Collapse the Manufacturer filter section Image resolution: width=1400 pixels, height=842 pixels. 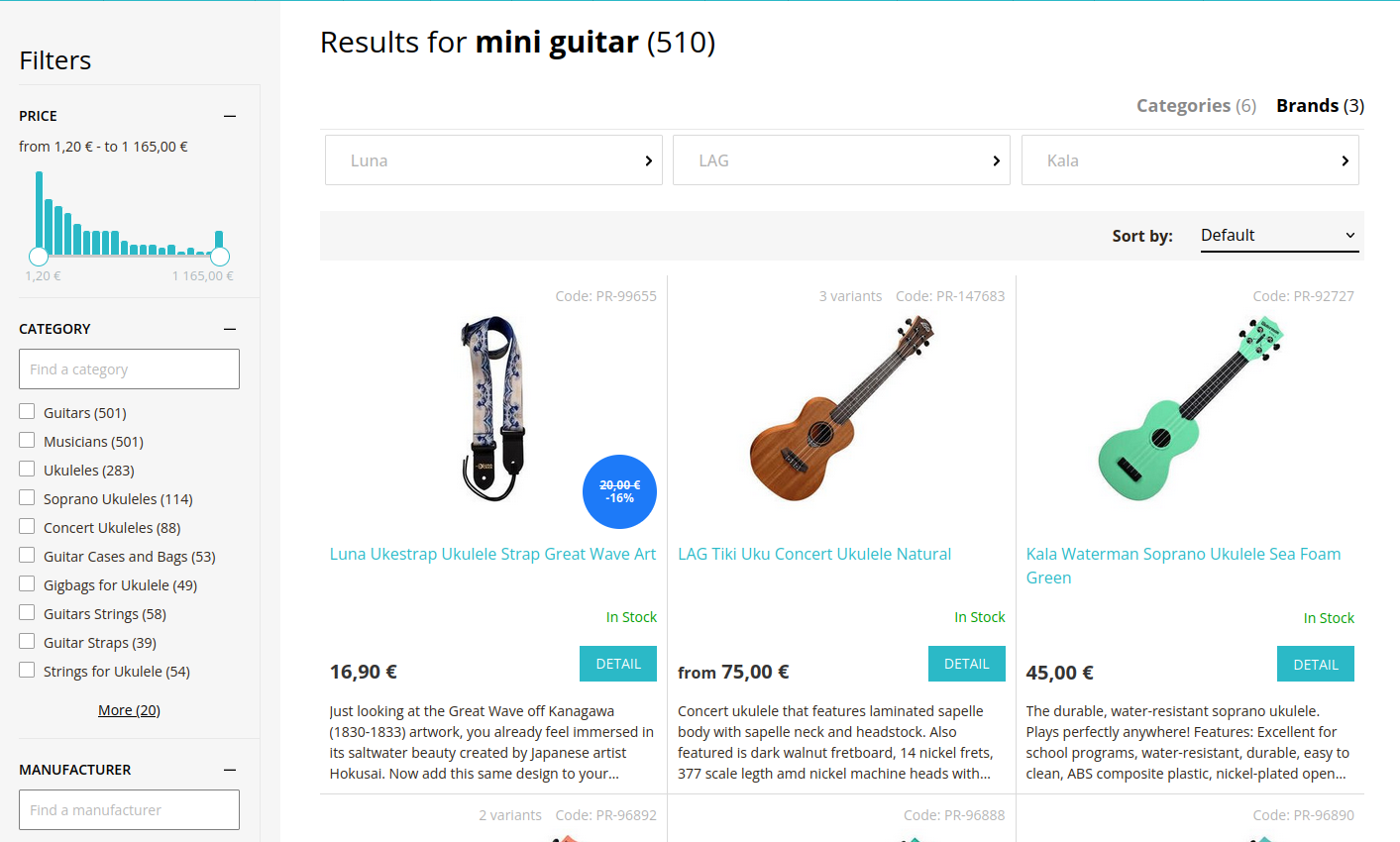tap(230, 770)
